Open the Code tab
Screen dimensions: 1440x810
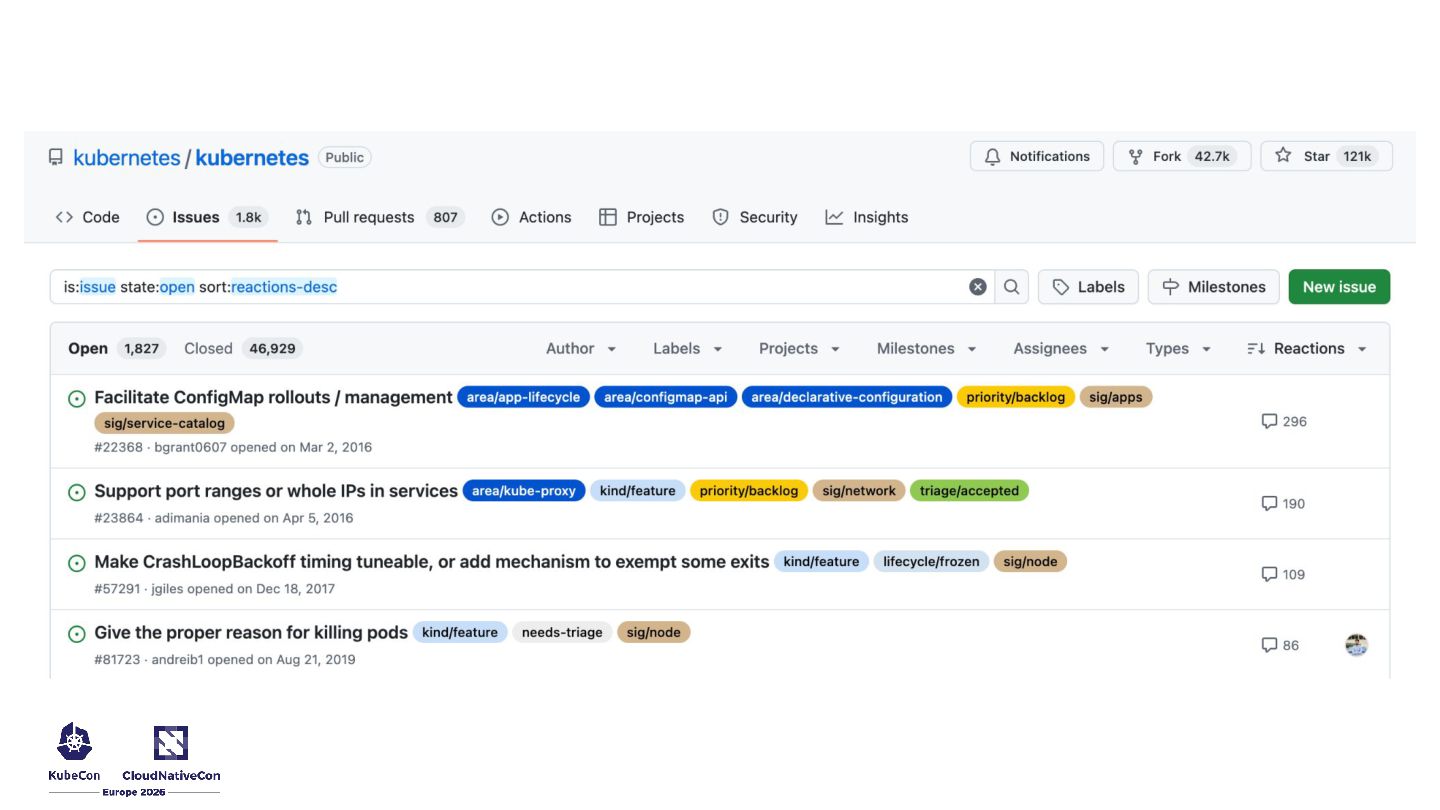point(87,217)
